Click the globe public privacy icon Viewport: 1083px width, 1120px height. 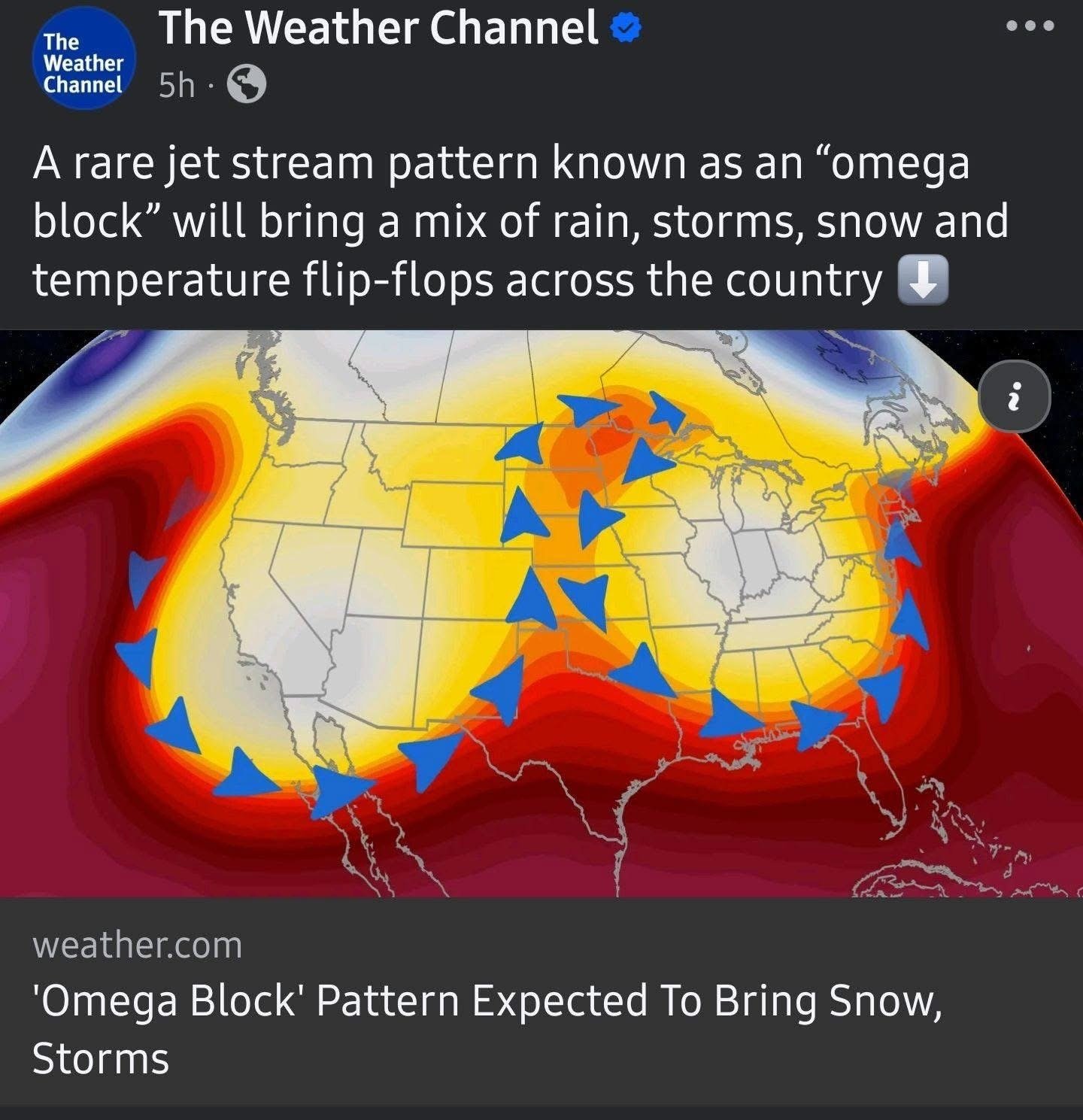[x=247, y=84]
